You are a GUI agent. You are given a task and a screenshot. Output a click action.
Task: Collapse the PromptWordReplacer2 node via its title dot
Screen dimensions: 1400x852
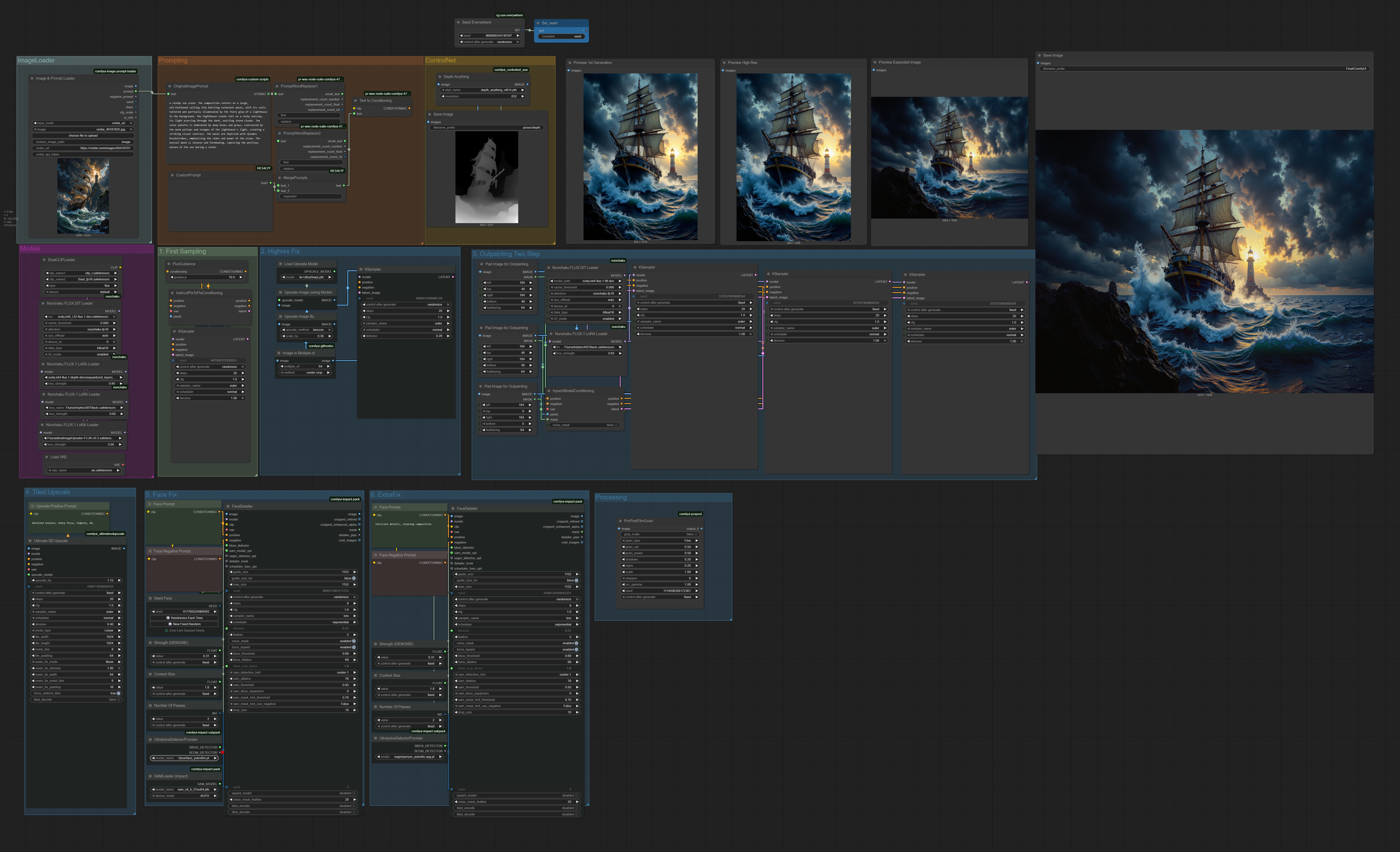click(280, 134)
